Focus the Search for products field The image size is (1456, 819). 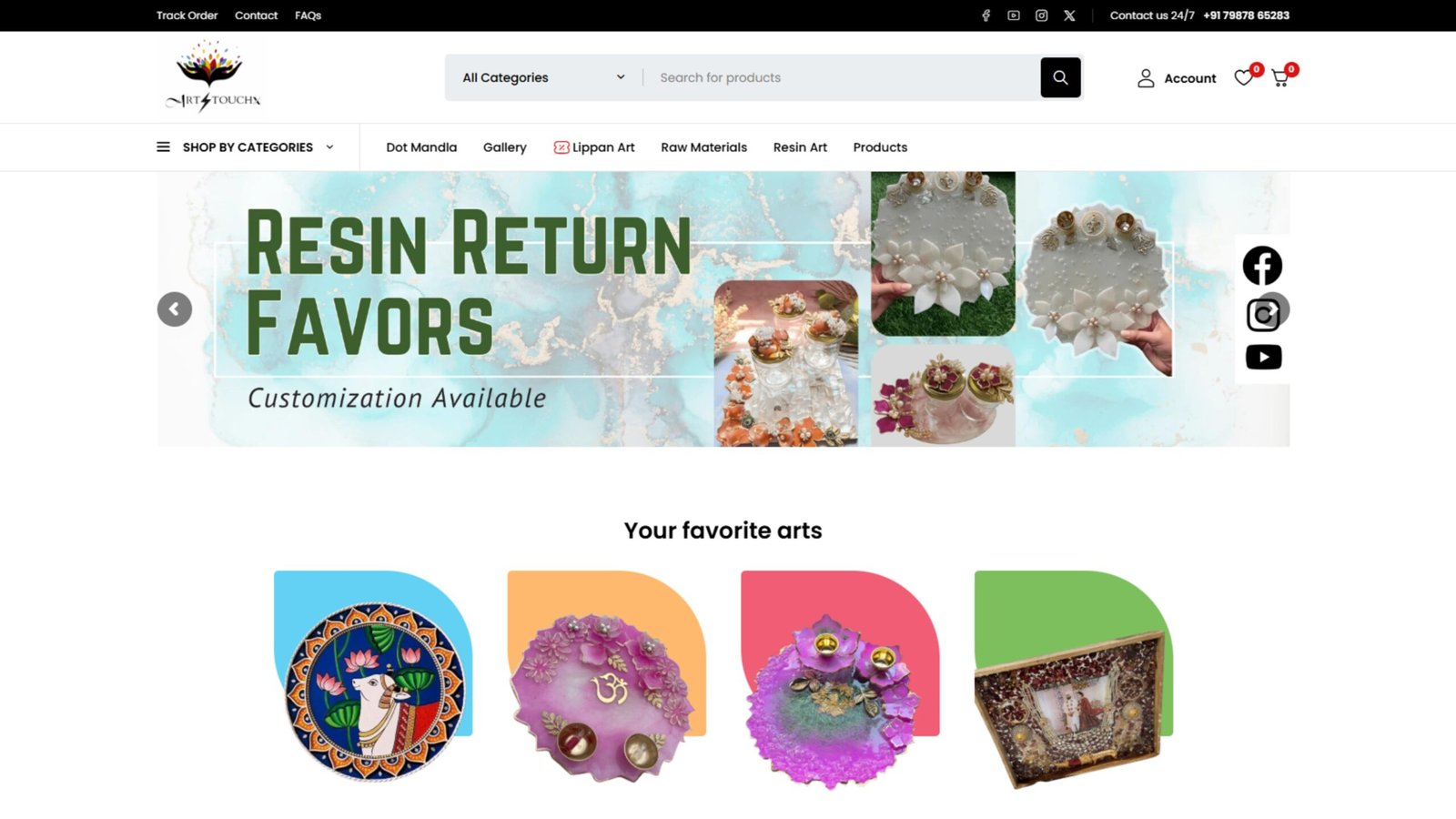pos(842,77)
